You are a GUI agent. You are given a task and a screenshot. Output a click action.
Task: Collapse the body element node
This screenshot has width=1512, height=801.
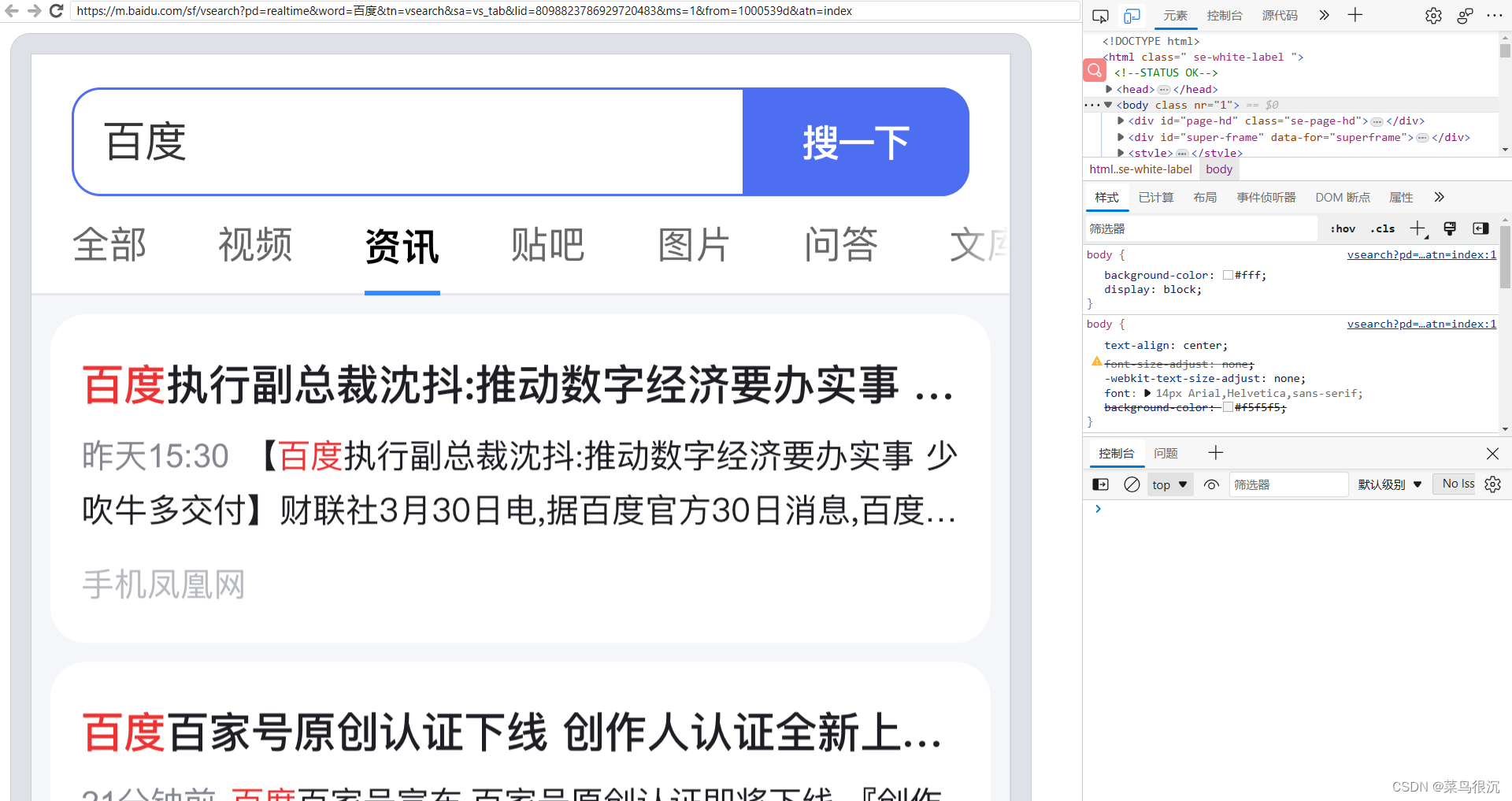[1108, 105]
